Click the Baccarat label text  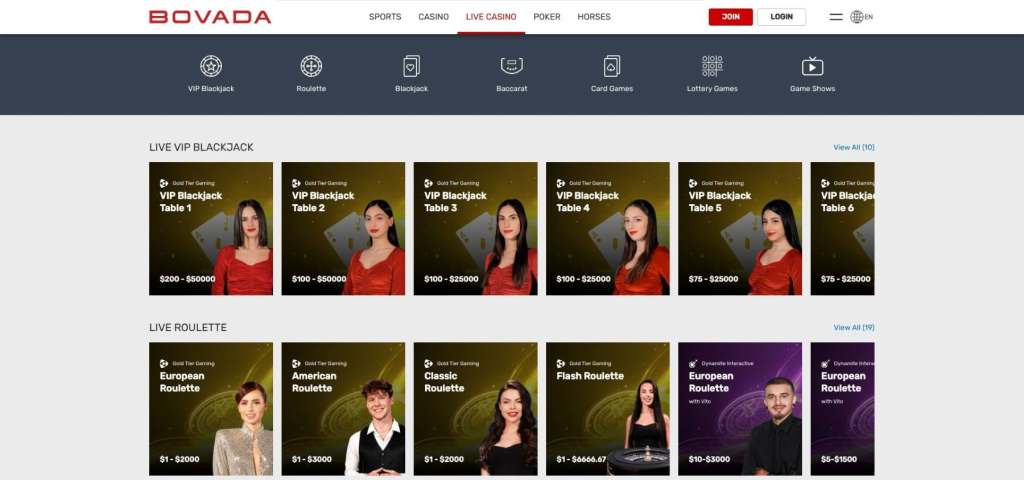(x=512, y=89)
